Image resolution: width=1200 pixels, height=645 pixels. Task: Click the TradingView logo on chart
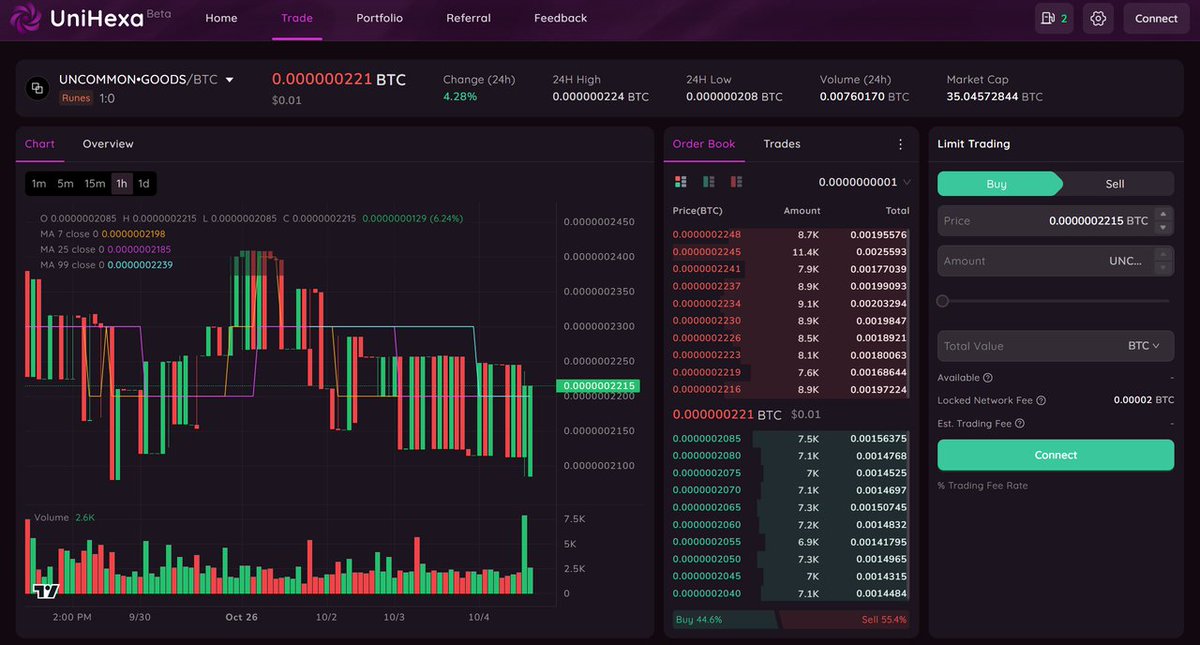tap(46, 591)
